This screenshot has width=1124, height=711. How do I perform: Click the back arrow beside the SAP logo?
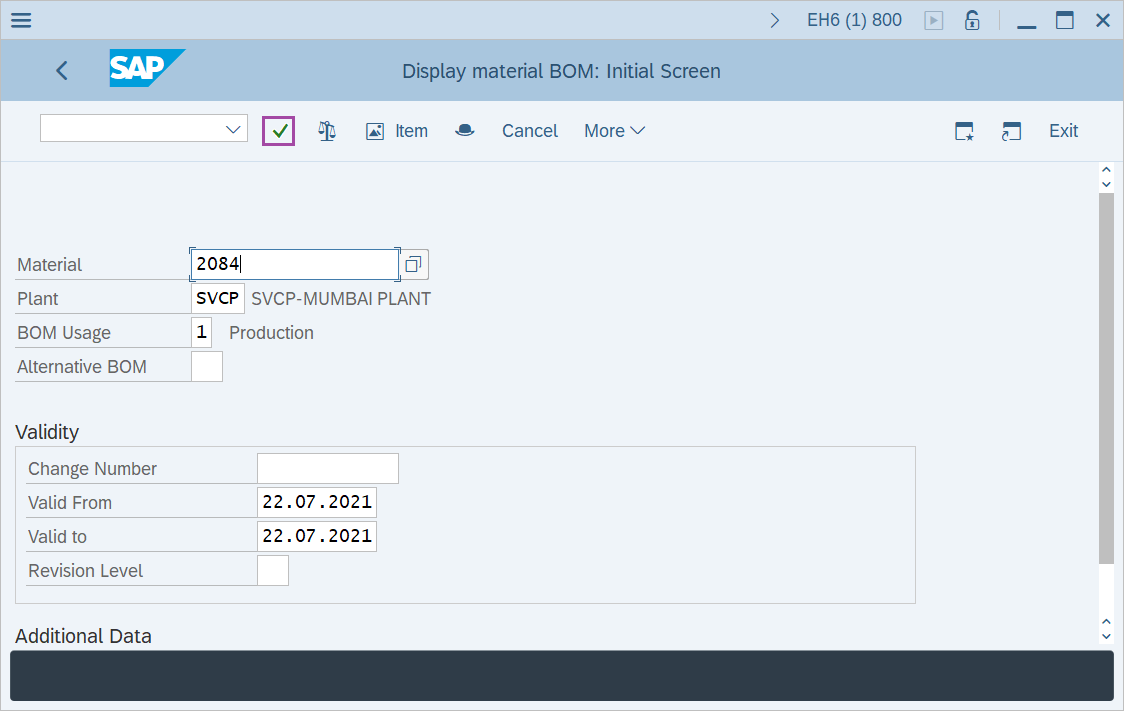pyautogui.click(x=61, y=70)
